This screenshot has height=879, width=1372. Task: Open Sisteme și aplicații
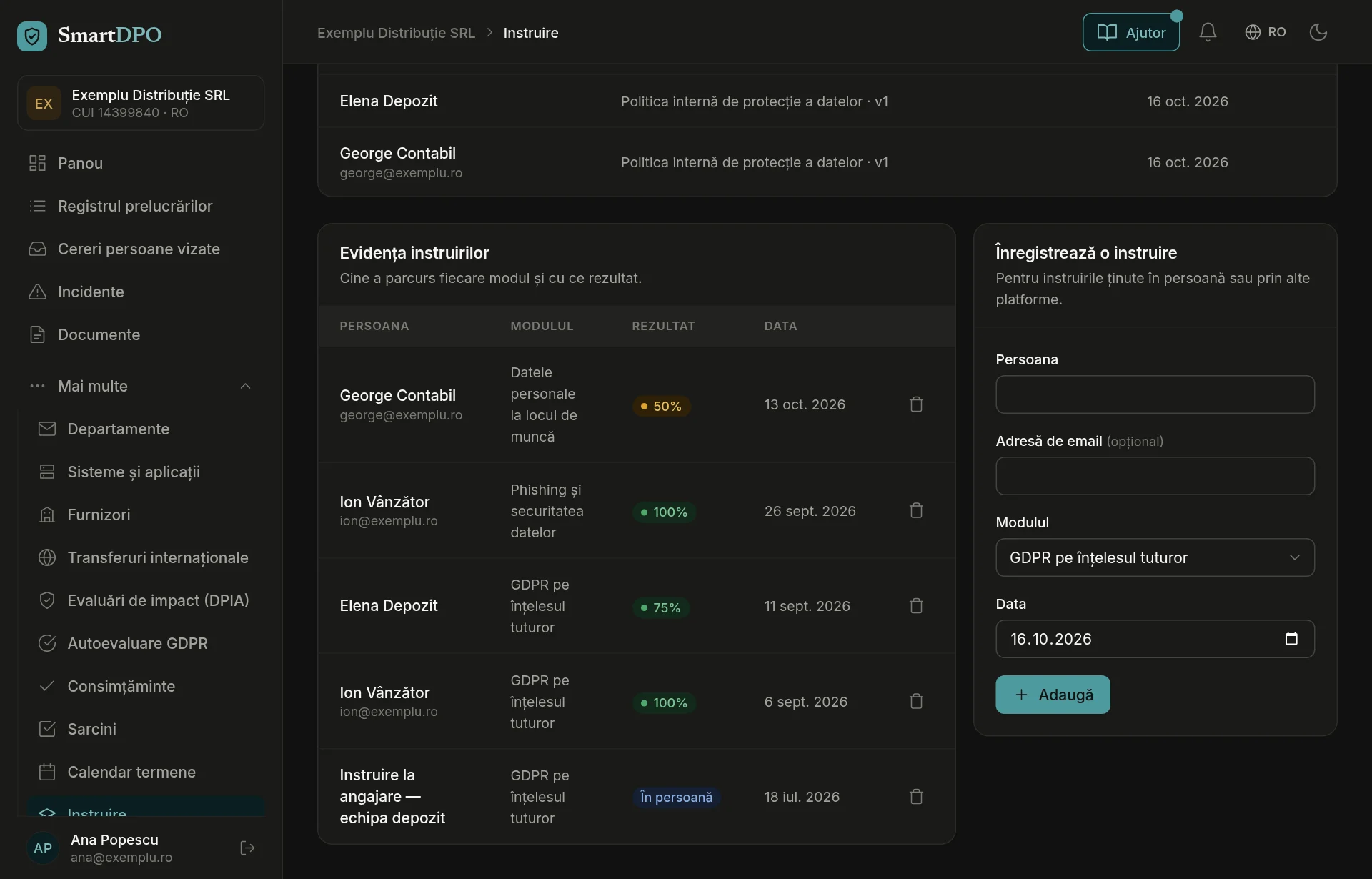coord(146,472)
